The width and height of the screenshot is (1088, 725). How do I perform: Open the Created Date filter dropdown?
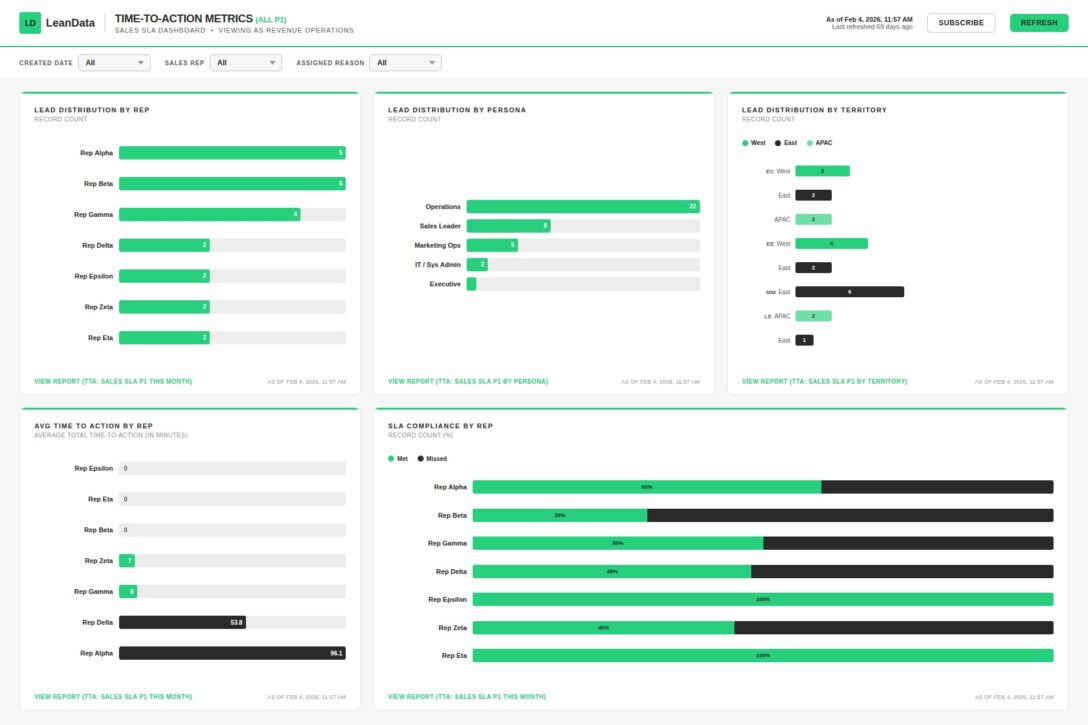coord(113,61)
